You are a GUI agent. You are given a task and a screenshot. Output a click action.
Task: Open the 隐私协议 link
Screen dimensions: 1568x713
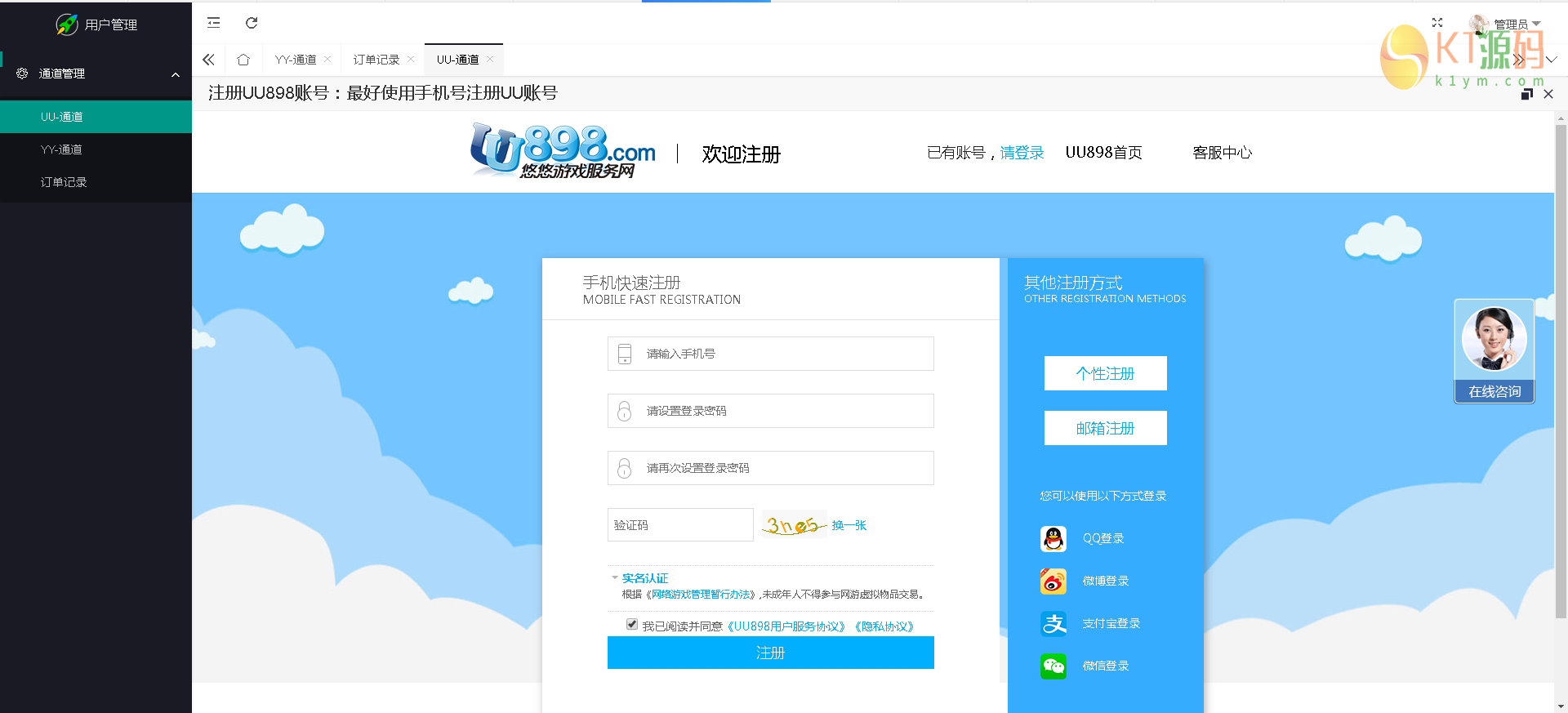pyautogui.click(x=884, y=626)
